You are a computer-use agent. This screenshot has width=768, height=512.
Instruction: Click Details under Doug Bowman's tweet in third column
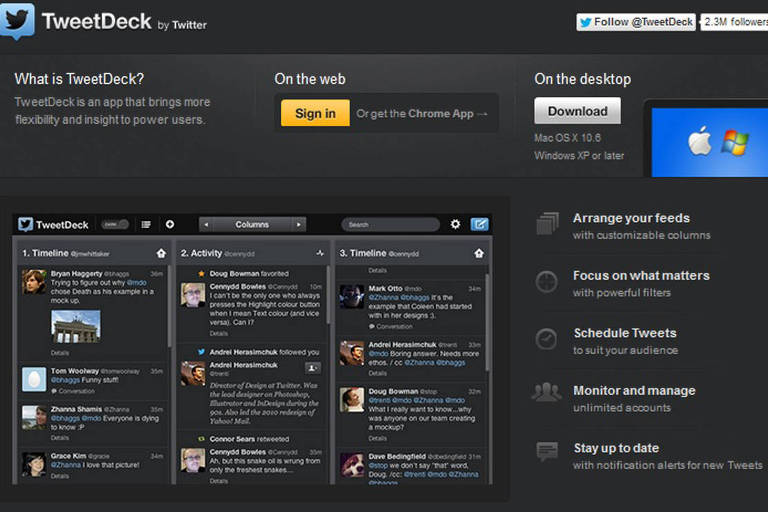tap(378, 439)
